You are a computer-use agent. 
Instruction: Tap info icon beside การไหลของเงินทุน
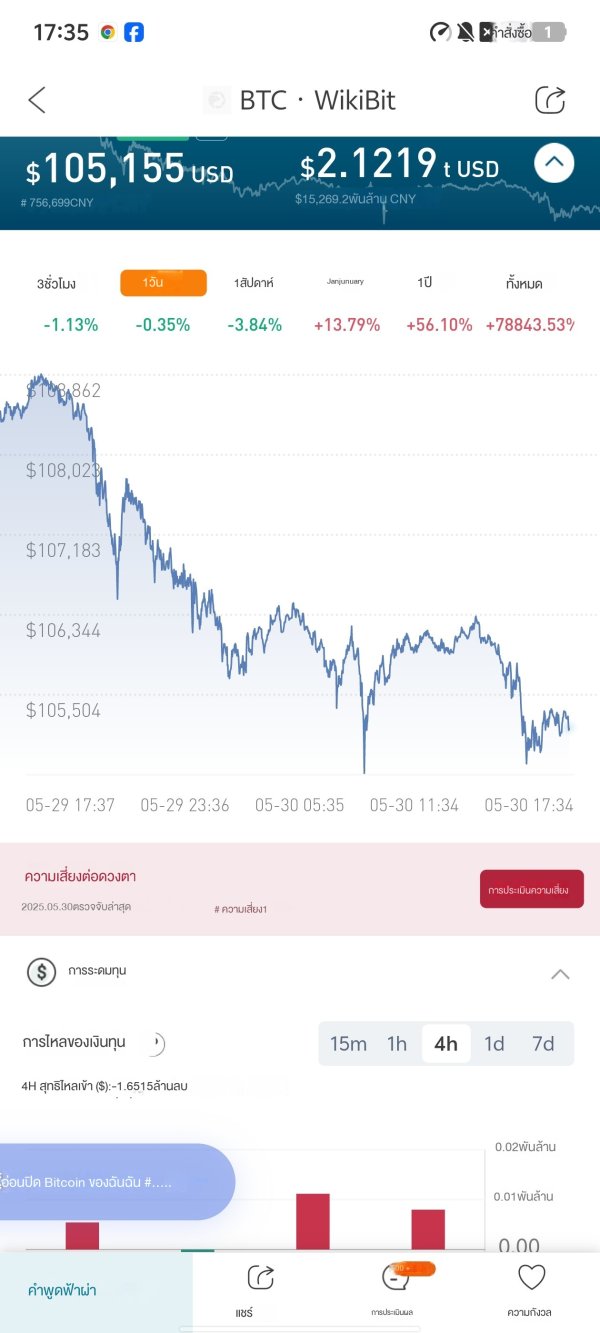pyautogui.click(x=155, y=1044)
